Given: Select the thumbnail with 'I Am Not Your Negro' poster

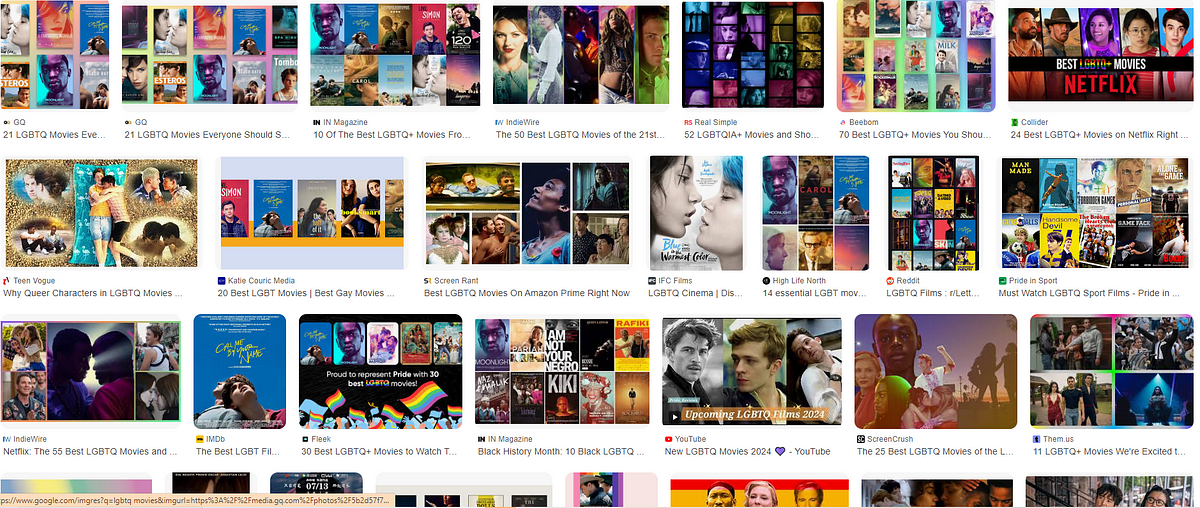Looking at the screenshot, I should [562, 371].
